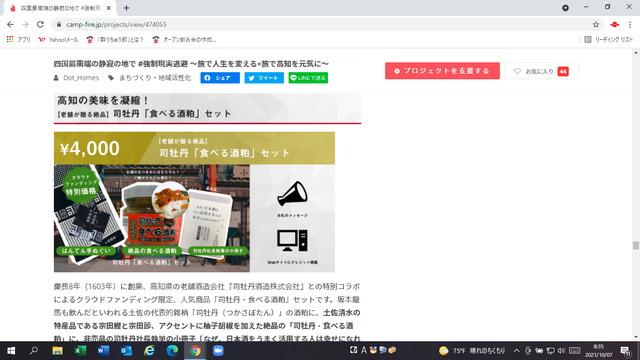The height and width of the screenshot is (360, 640).
Task: Open the アプリ apps bookmark
Action: 19,40
